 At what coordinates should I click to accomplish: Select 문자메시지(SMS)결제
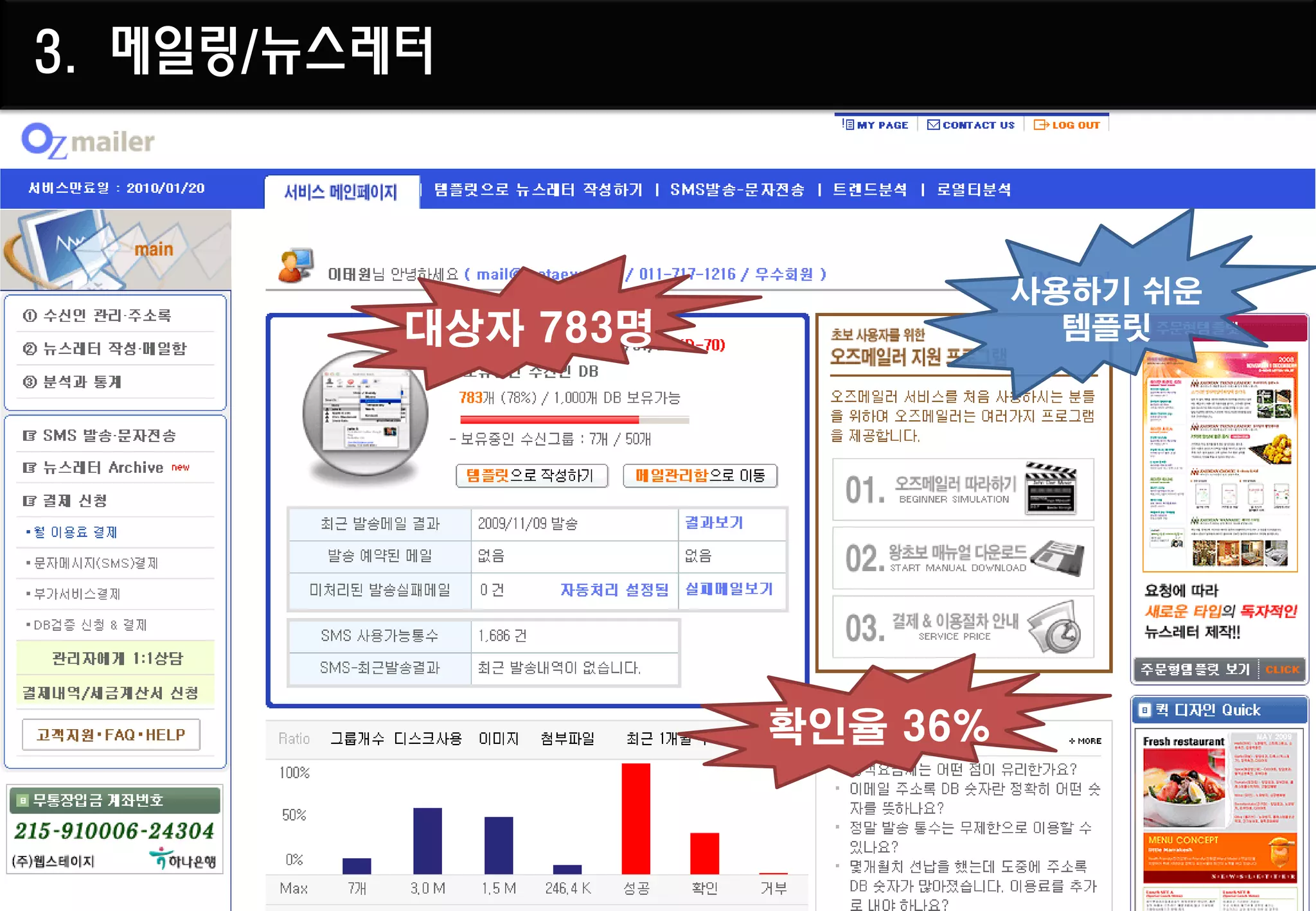tap(92, 563)
